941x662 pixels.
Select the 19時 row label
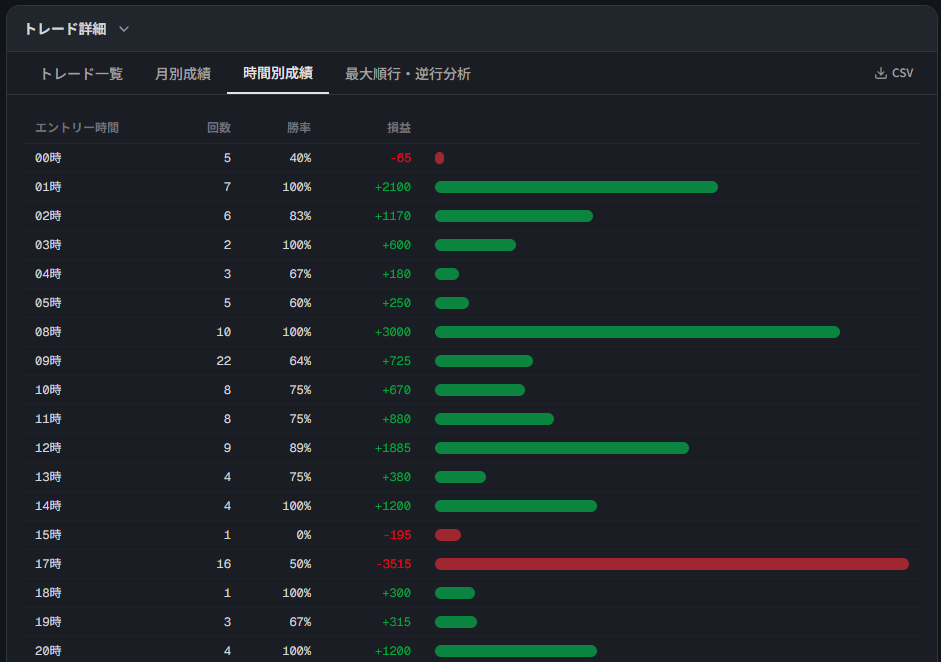[x=48, y=622]
